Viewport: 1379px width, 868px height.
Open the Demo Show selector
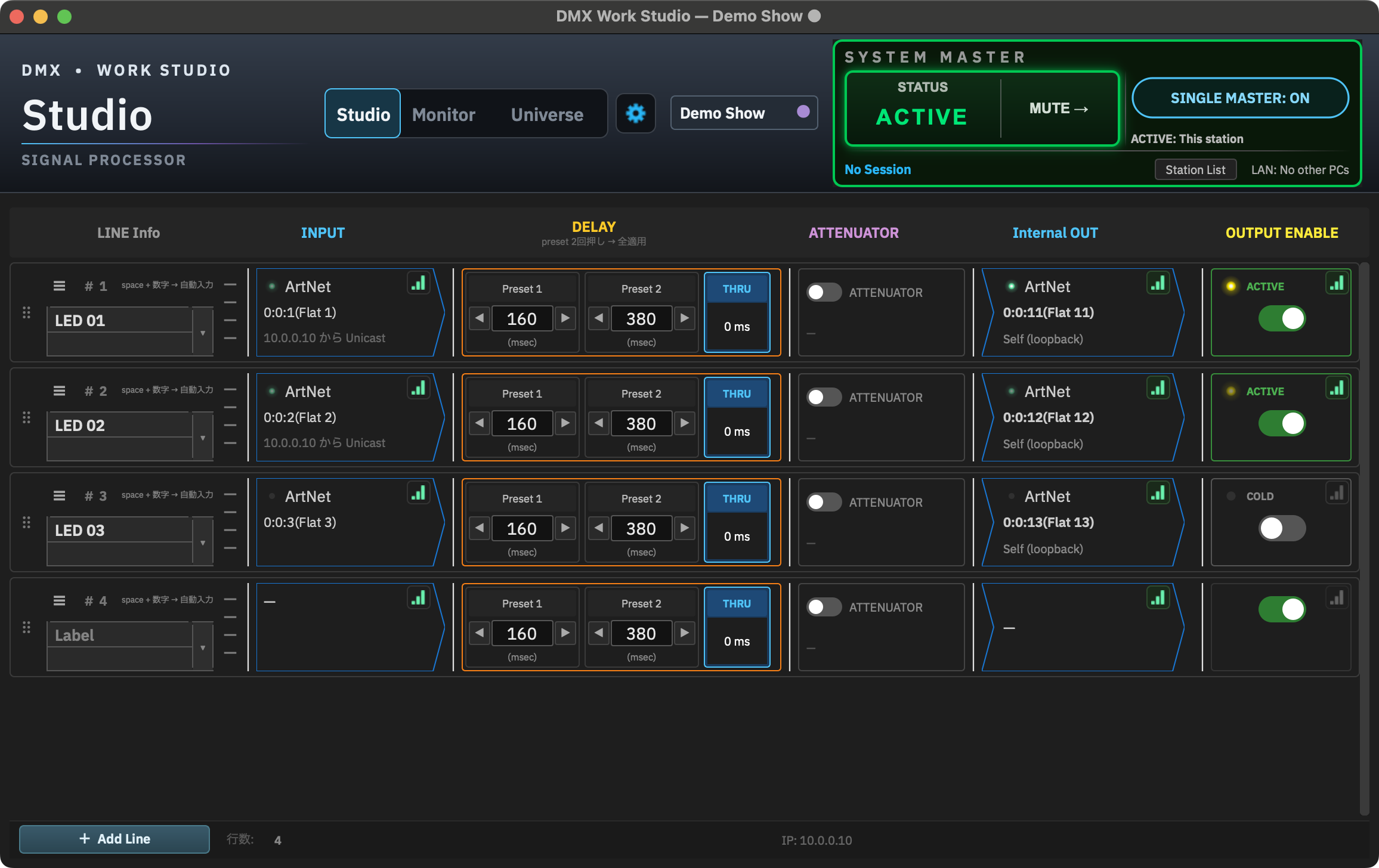[744, 113]
